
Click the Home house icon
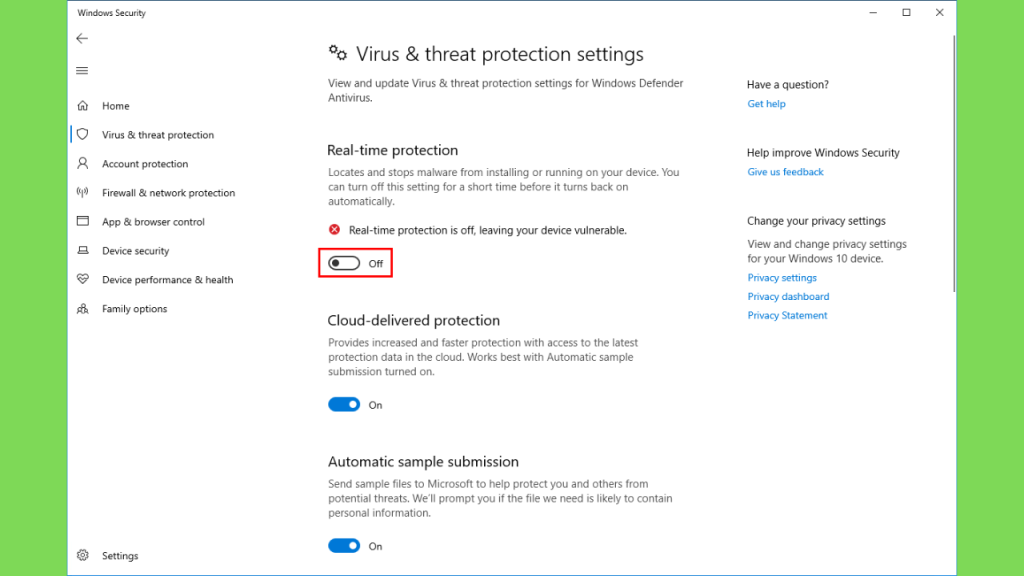click(x=83, y=105)
